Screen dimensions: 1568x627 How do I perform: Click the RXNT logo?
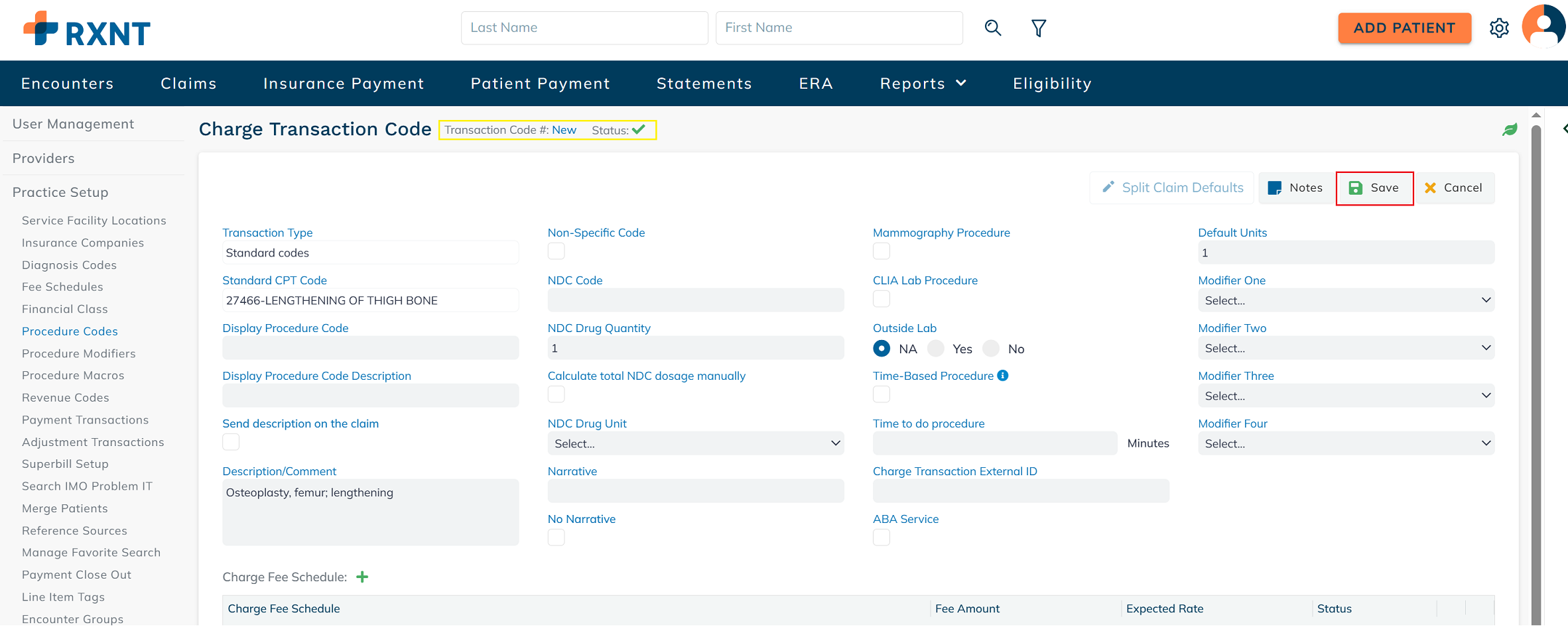point(87,29)
